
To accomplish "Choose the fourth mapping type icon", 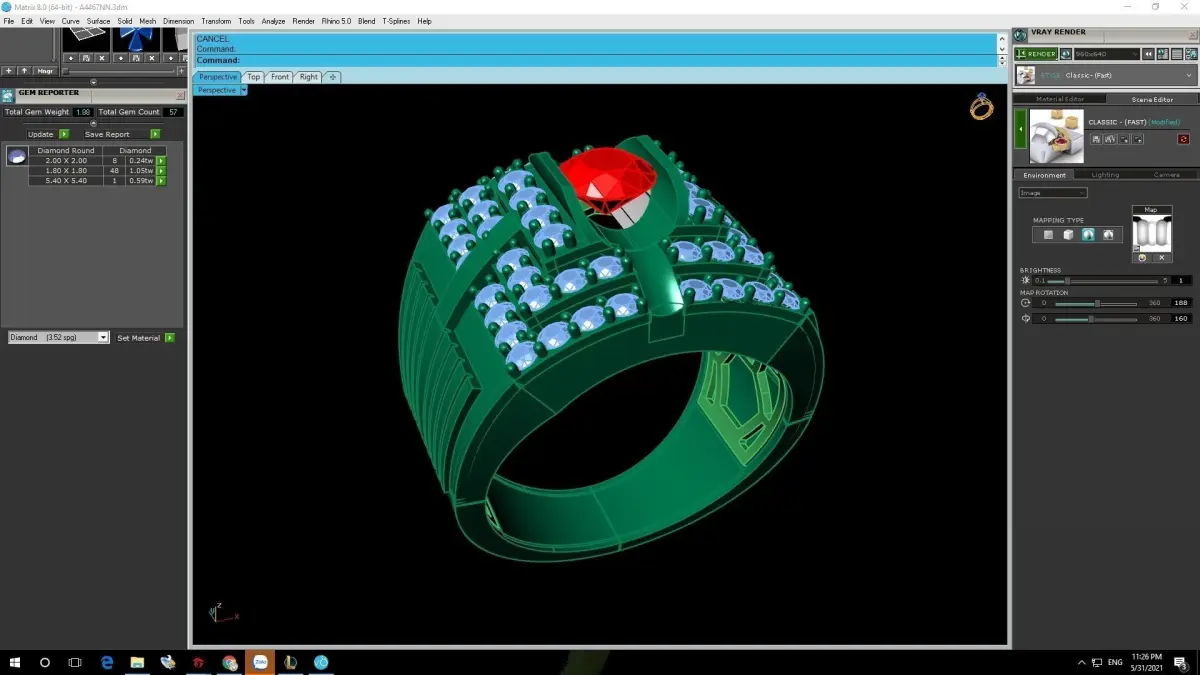I will pyautogui.click(x=1107, y=235).
